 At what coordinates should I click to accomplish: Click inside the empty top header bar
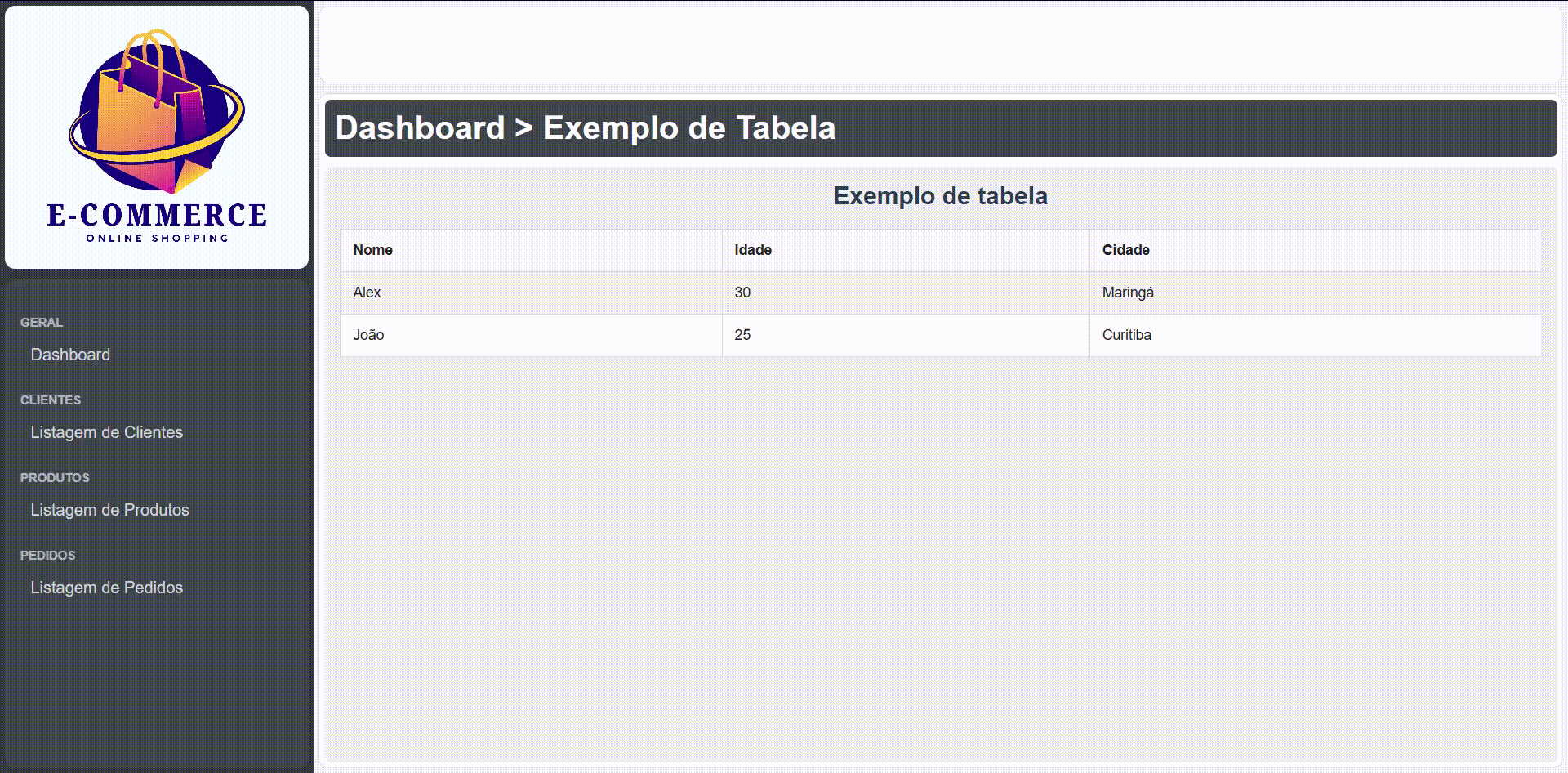pyautogui.click(x=939, y=45)
